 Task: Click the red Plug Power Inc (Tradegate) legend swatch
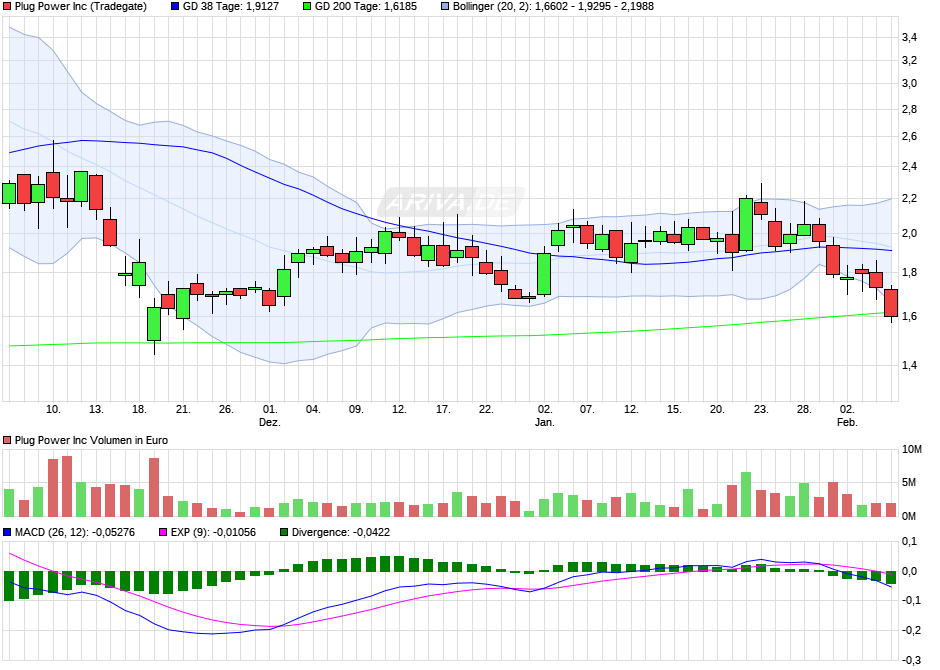coord(7,7)
